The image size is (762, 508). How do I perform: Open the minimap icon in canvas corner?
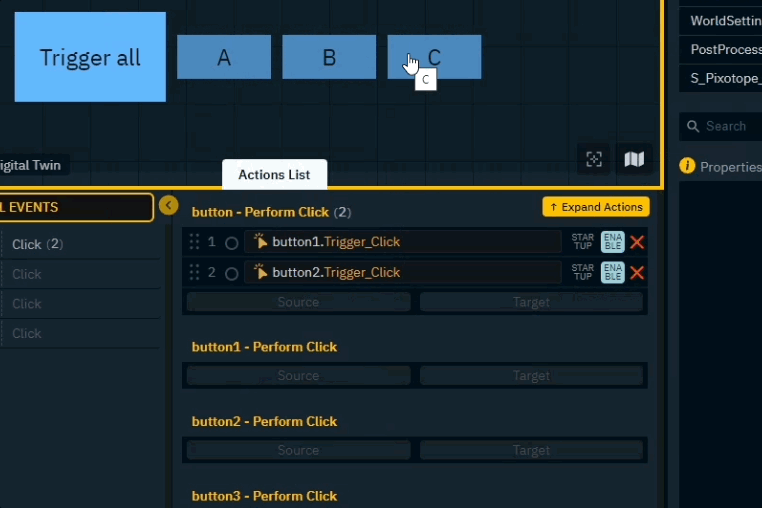(633, 159)
